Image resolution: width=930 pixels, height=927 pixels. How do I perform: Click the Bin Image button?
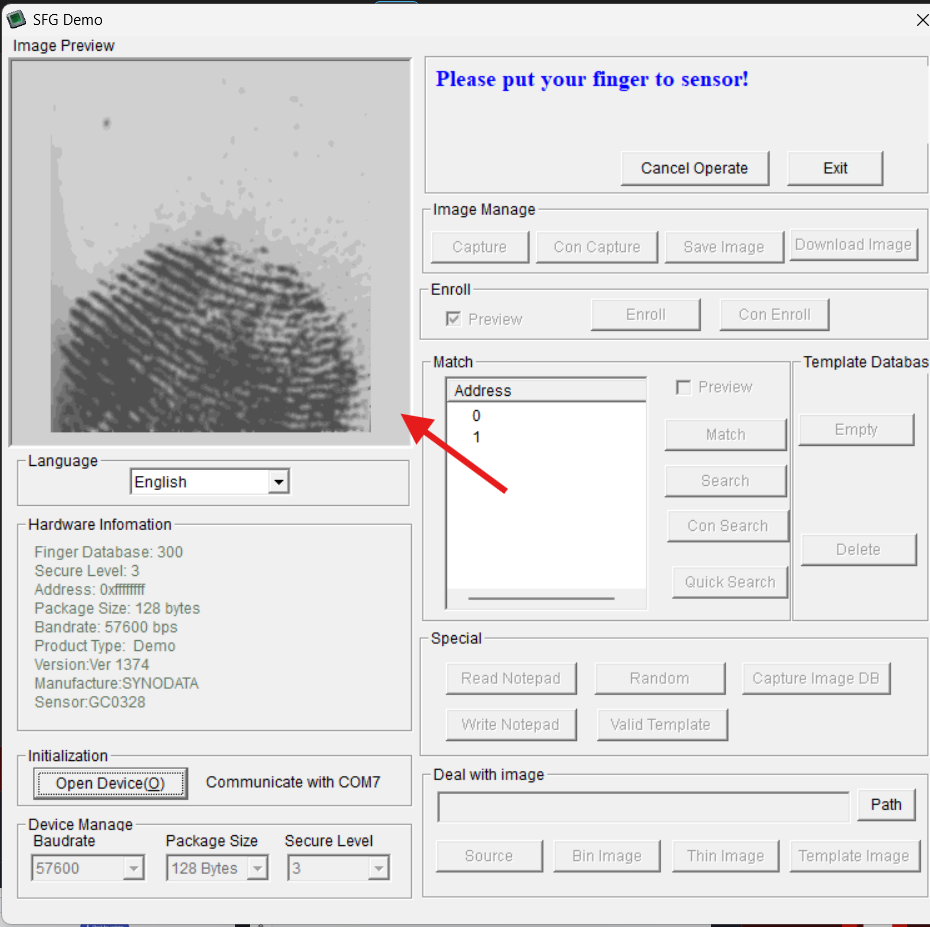click(x=606, y=856)
